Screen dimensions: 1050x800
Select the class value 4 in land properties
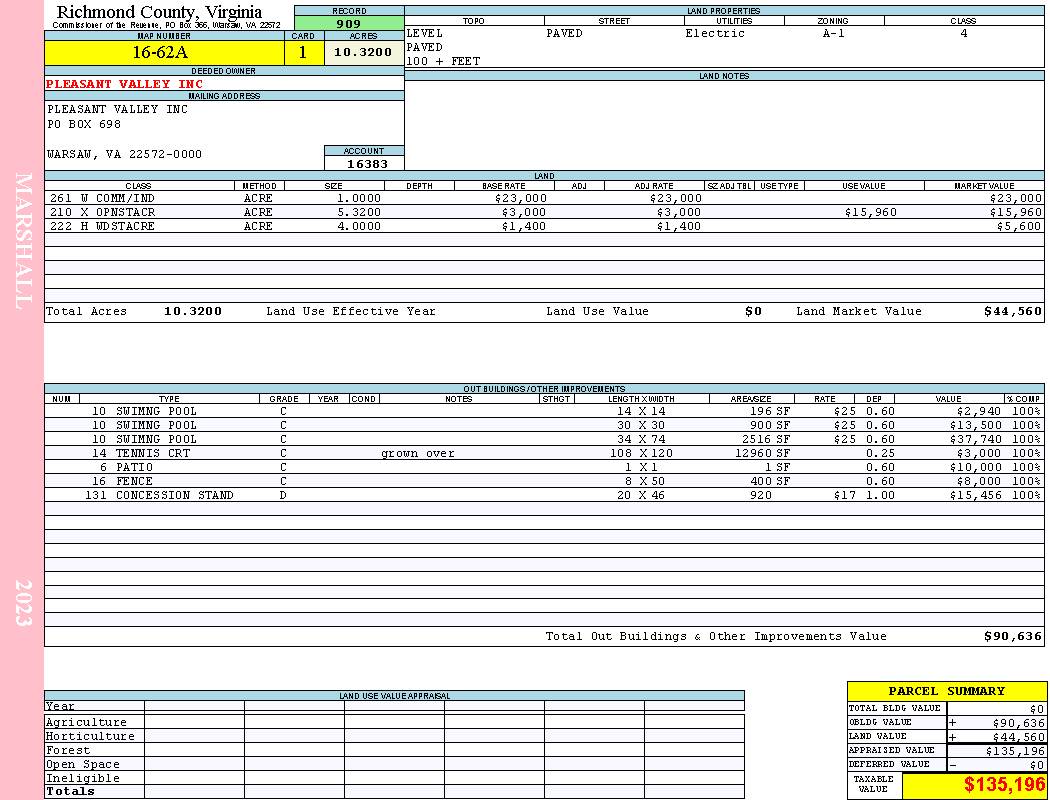[964, 33]
